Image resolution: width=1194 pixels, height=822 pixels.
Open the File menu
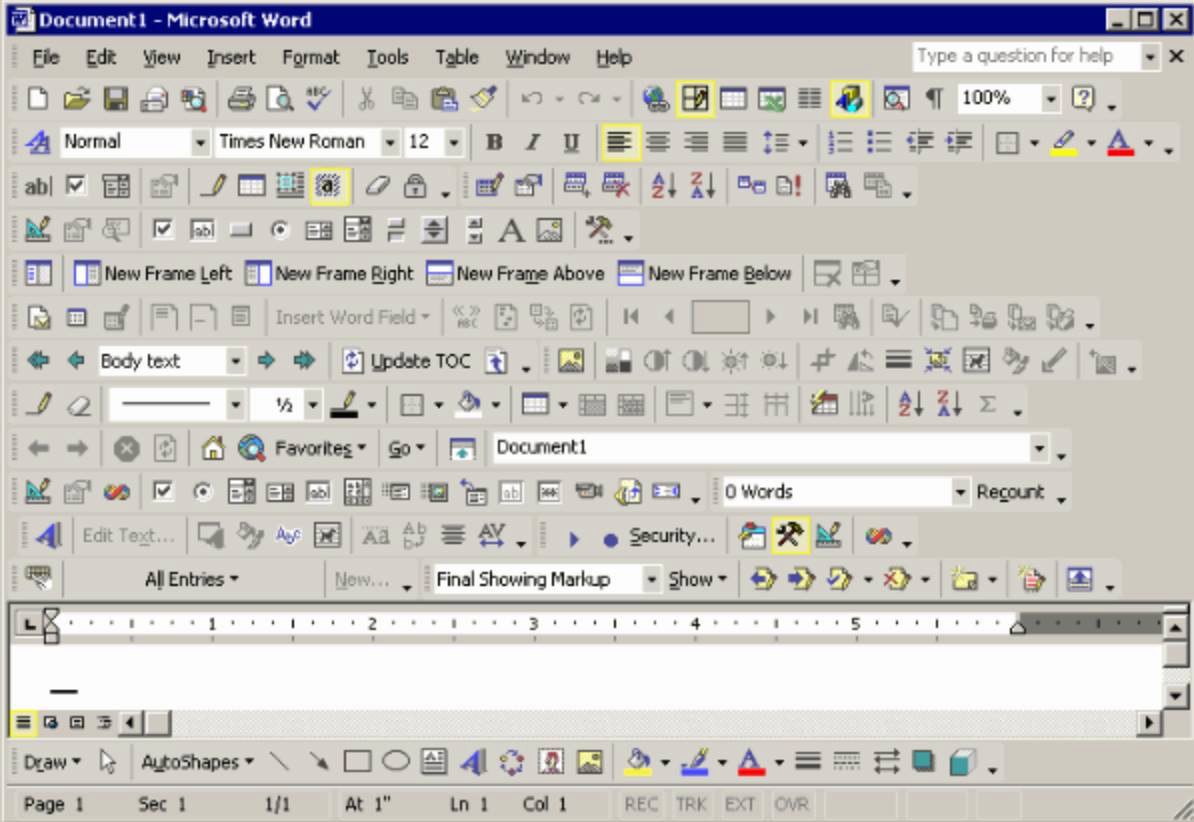(x=46, y=57)
